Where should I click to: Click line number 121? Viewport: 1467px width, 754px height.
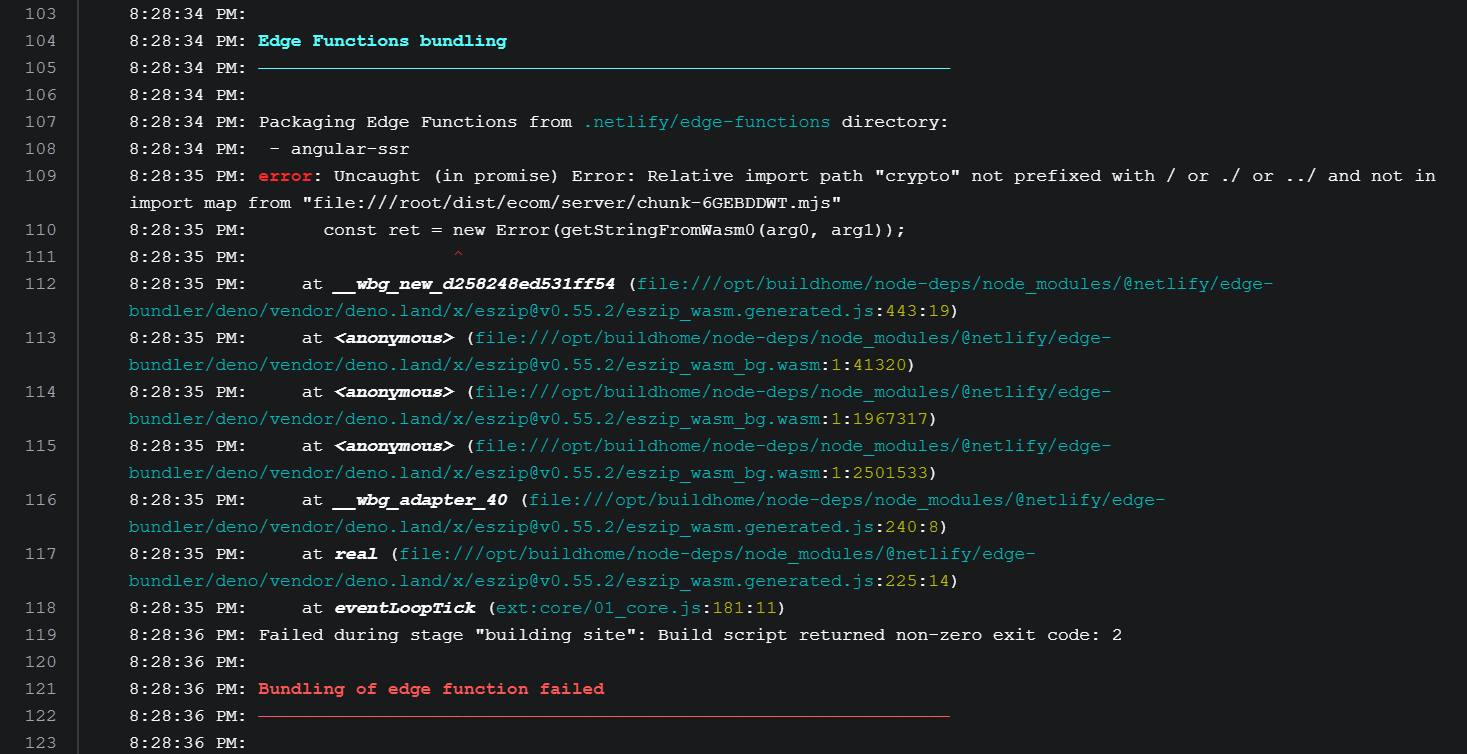click(40, 689)
